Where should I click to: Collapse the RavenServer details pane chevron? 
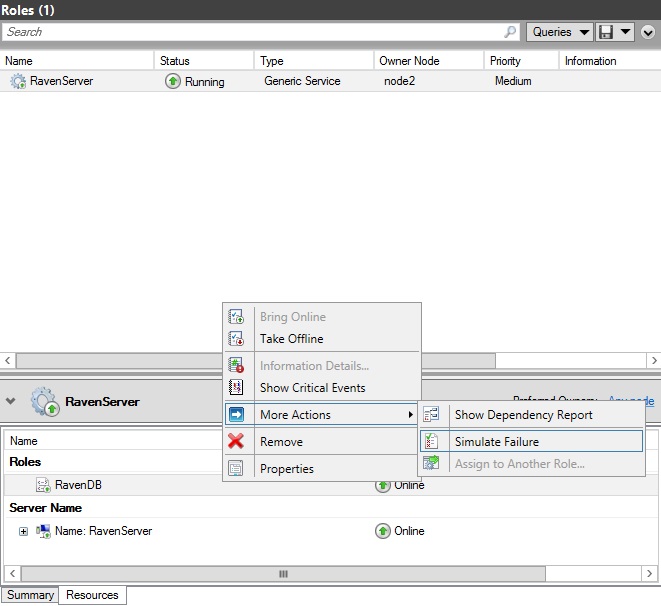point(11,401)
